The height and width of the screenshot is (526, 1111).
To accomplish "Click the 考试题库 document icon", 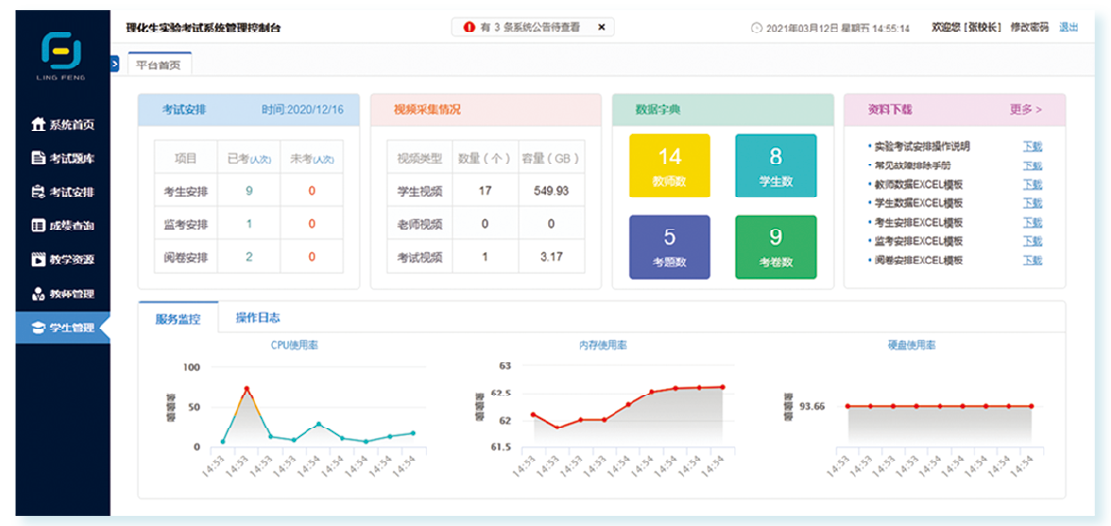I will (x=38, y=158).
